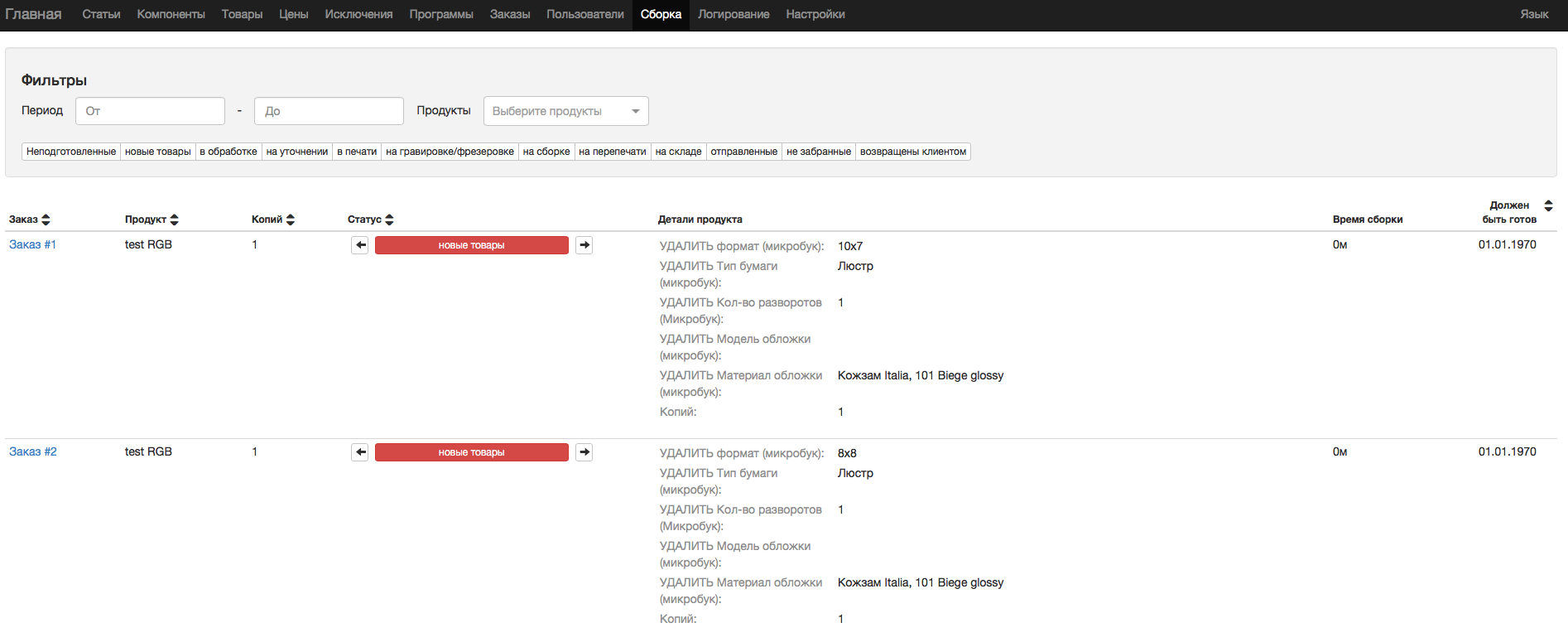The image size is (1568, 642).
Task: Click right arrow for Заказ #2 status
Action: pos(584,452)
